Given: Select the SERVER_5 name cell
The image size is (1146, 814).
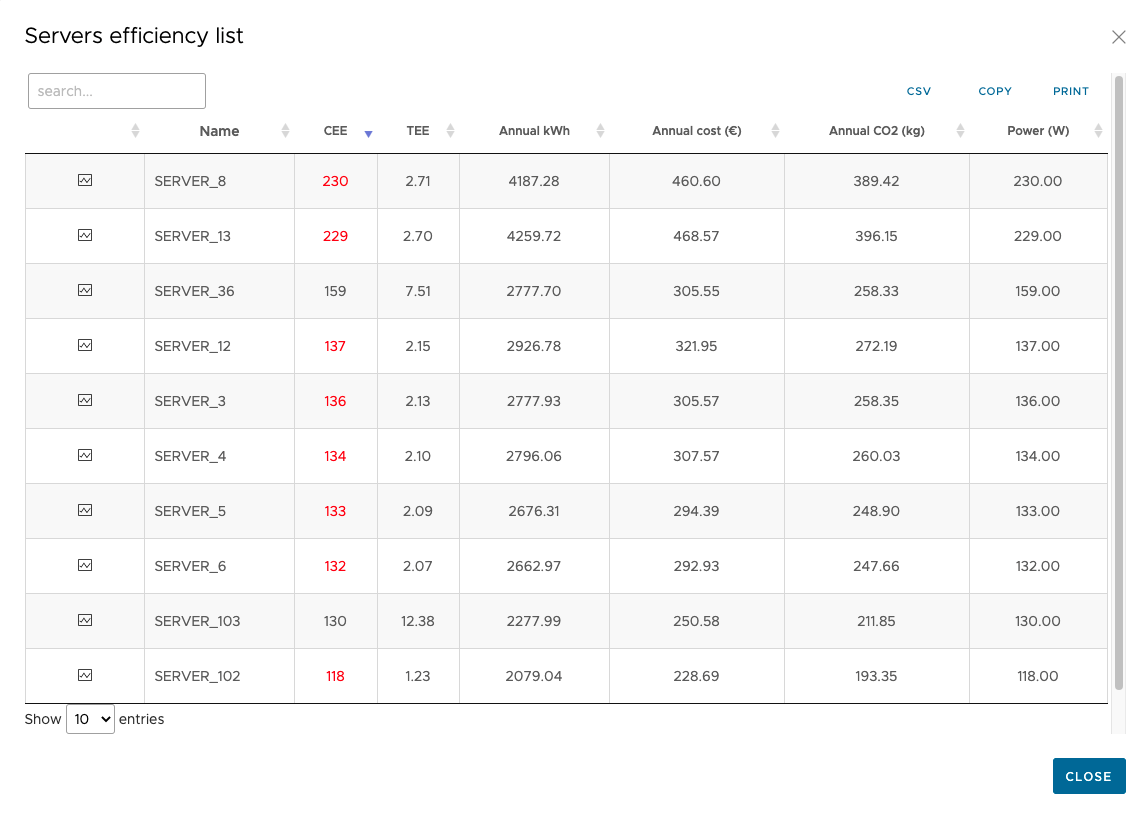Looking at the screenshot, I should [x=219, y=511].
